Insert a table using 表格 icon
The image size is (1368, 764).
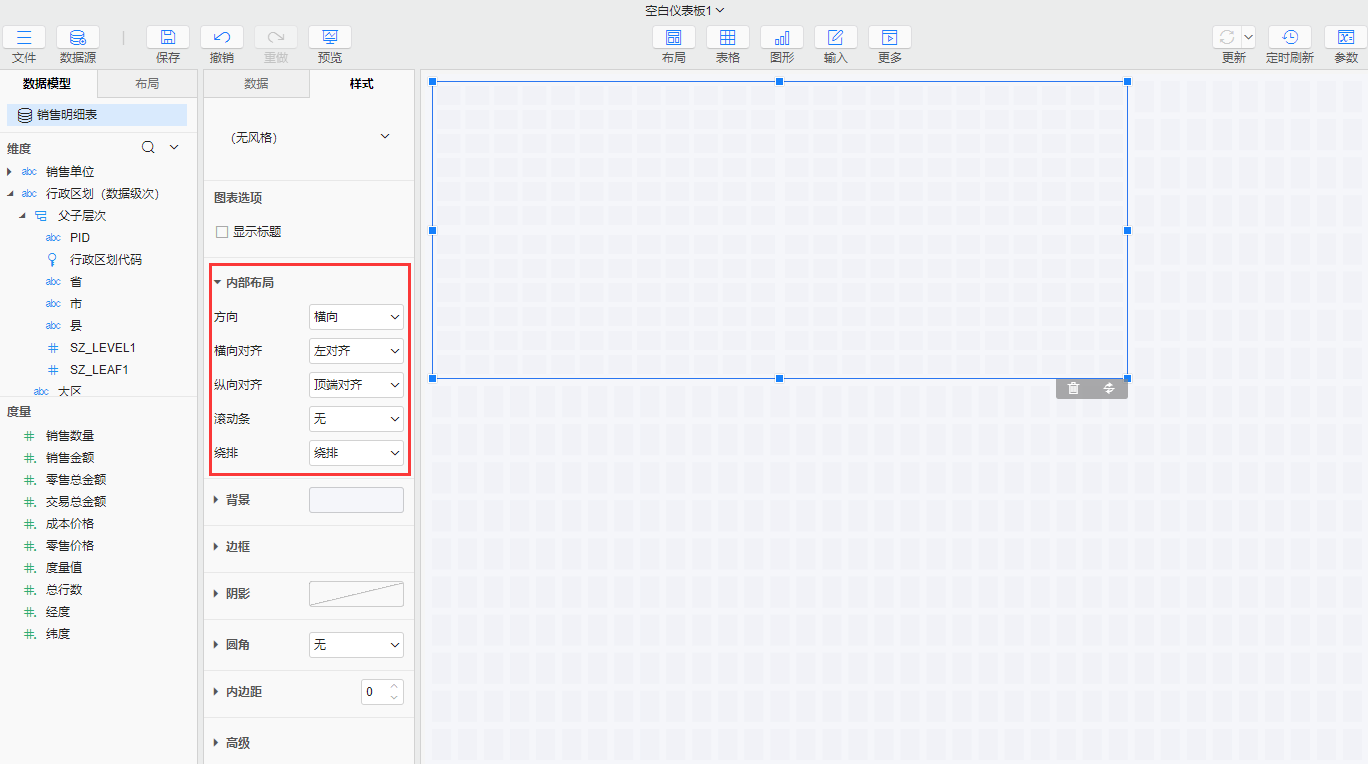(x=727, y=38)
